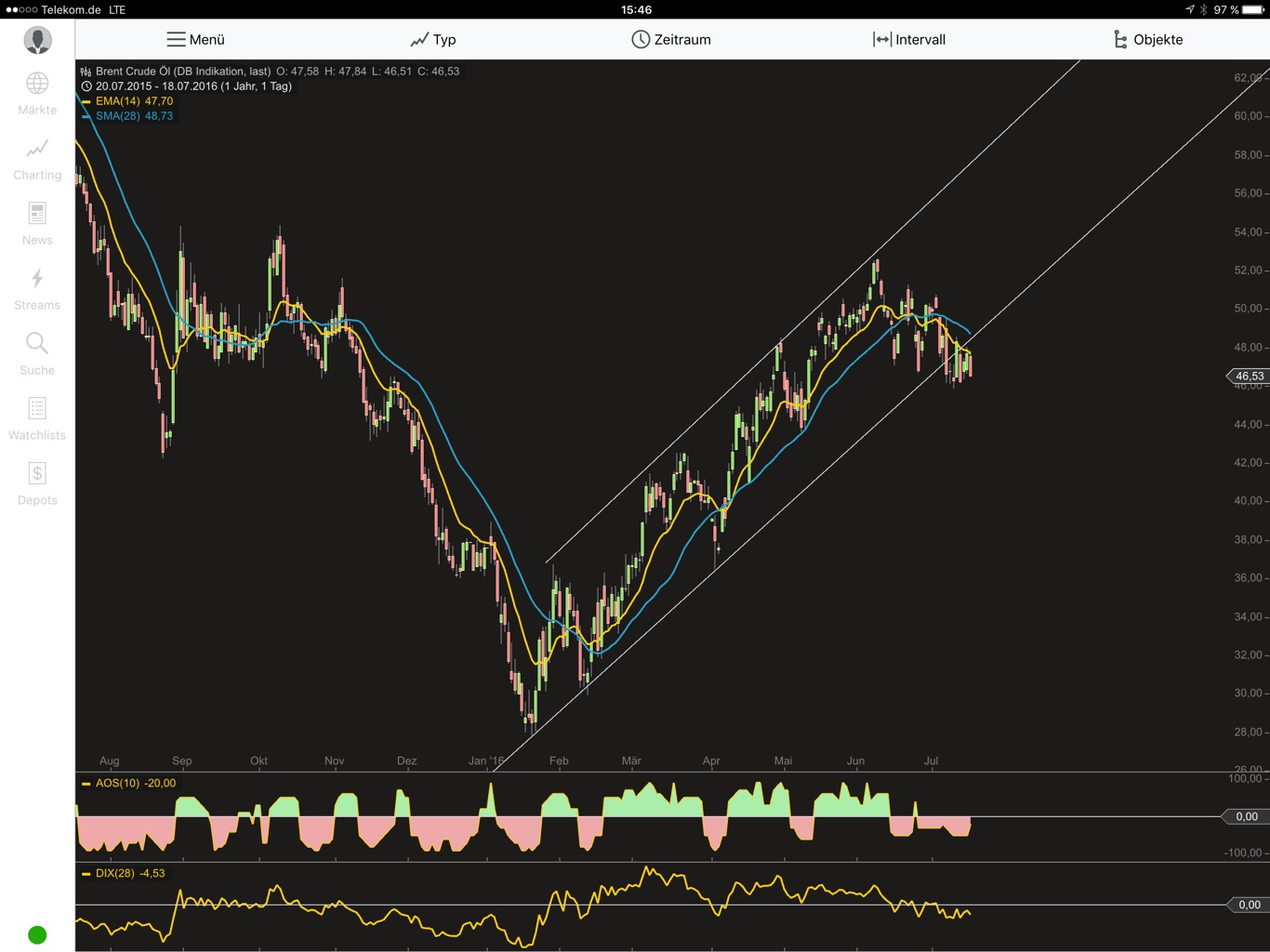The height and width of the screenshot is (952, 1270).
Task: Tap the location arrow status icon
Action: pos(1189,9)
